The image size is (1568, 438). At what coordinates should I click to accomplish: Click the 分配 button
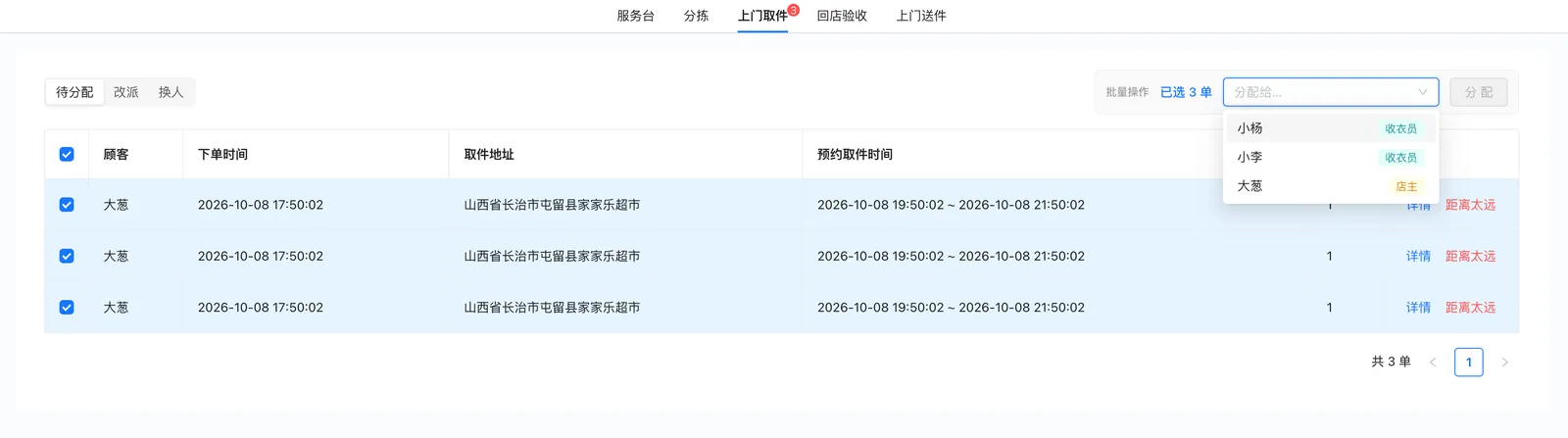click(1479, 92)
